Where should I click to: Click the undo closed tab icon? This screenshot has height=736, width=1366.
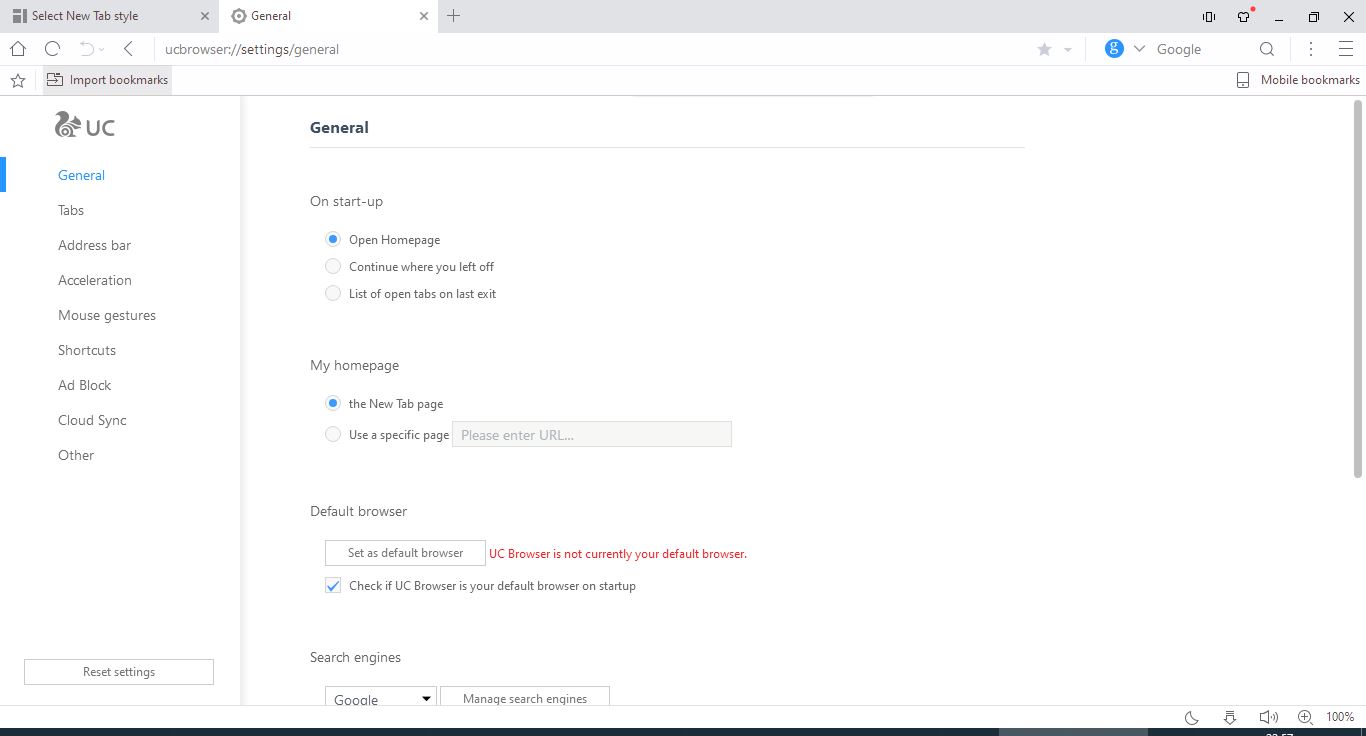point(88,49)
